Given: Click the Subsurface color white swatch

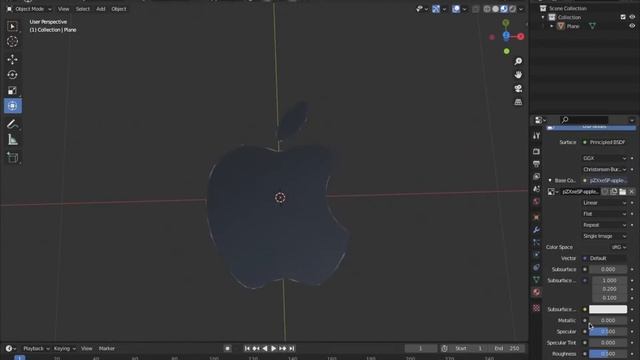Looking at the screenshot, I should point(608,309).
